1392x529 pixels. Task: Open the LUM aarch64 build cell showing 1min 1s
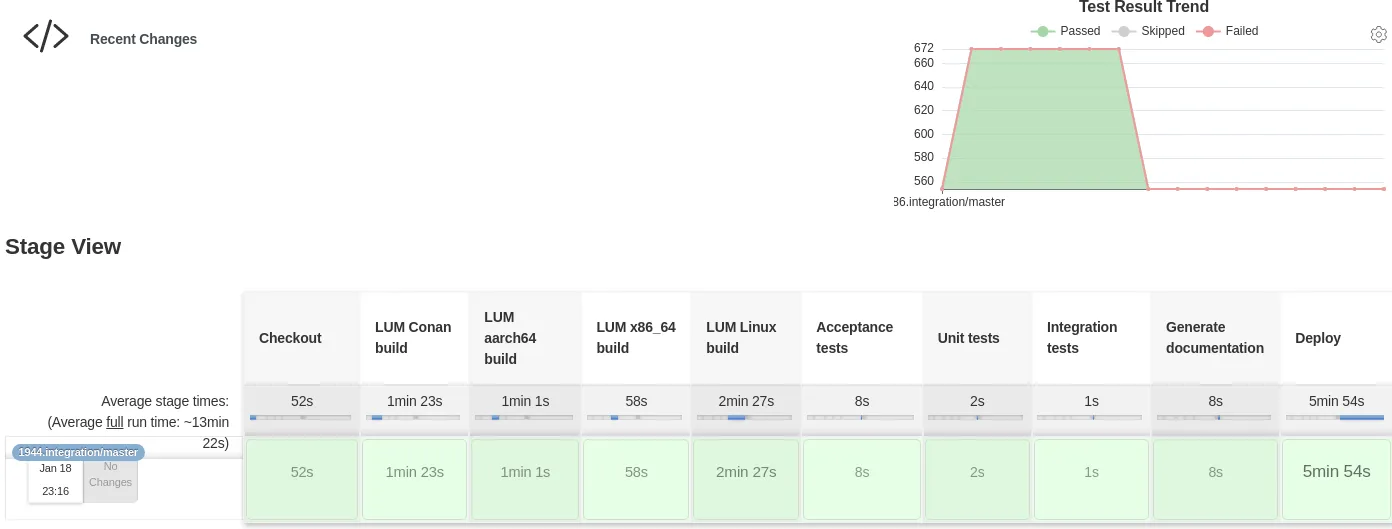tap(525, 479)
